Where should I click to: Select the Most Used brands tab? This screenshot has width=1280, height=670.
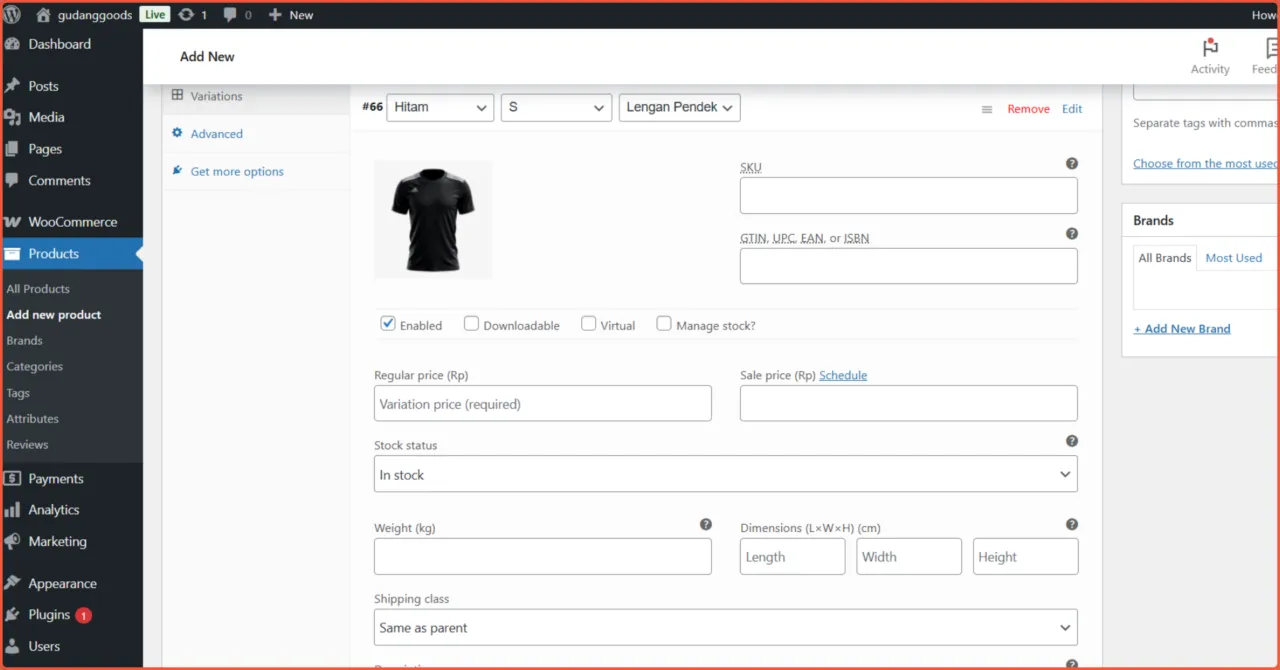tap(1233, 257)
